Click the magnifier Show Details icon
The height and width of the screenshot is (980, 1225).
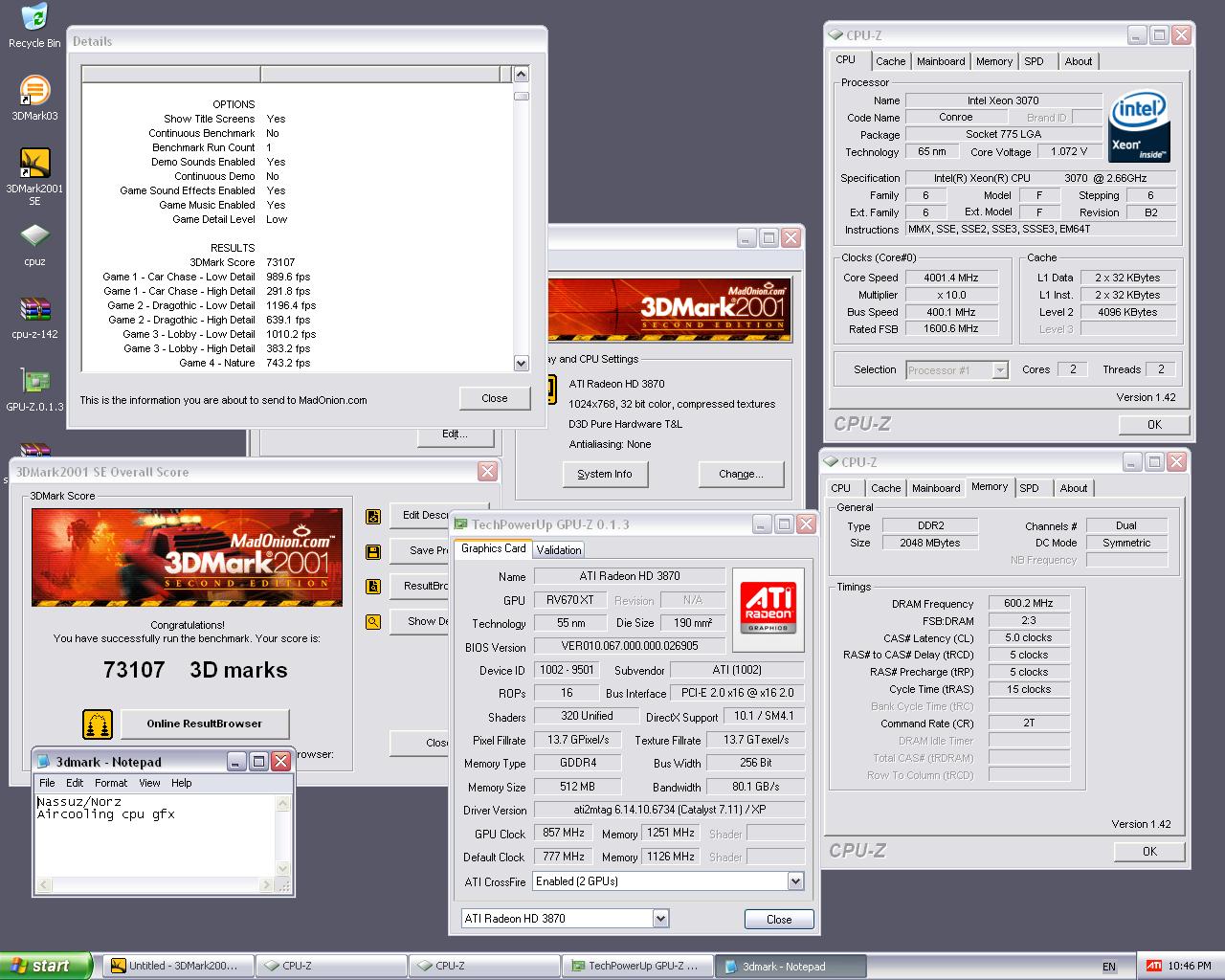373,621
